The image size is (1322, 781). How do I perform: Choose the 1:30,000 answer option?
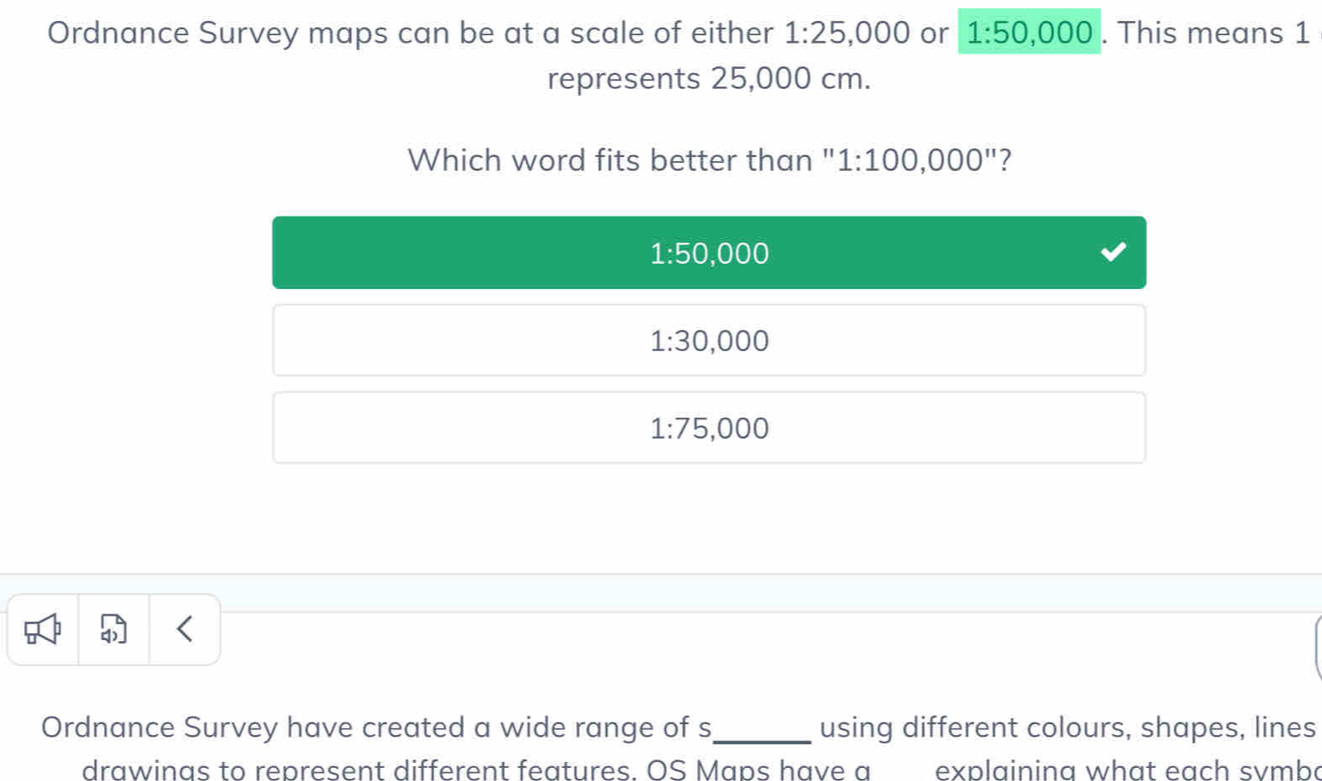click(709, 341)
